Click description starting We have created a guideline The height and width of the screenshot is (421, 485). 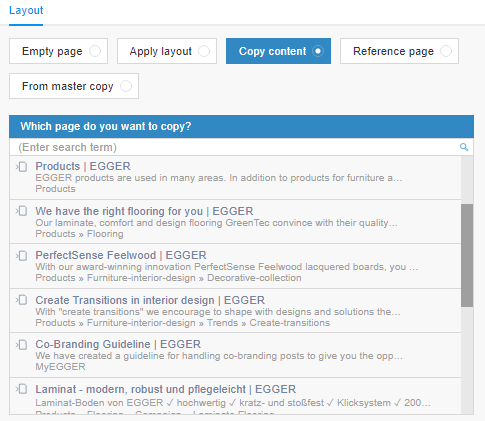[219, 356]
